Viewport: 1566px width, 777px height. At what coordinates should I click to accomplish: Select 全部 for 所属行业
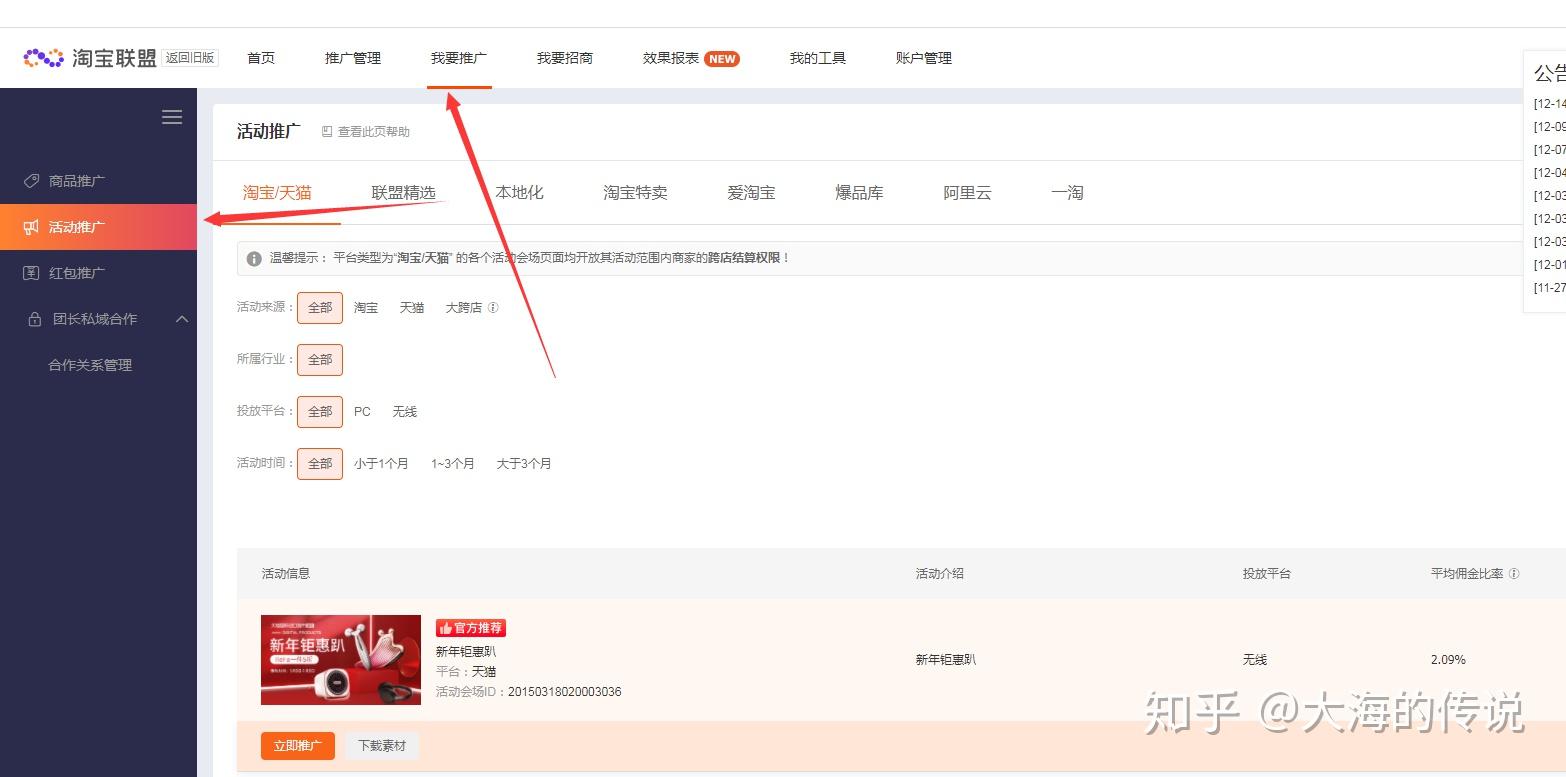(320, 360)
